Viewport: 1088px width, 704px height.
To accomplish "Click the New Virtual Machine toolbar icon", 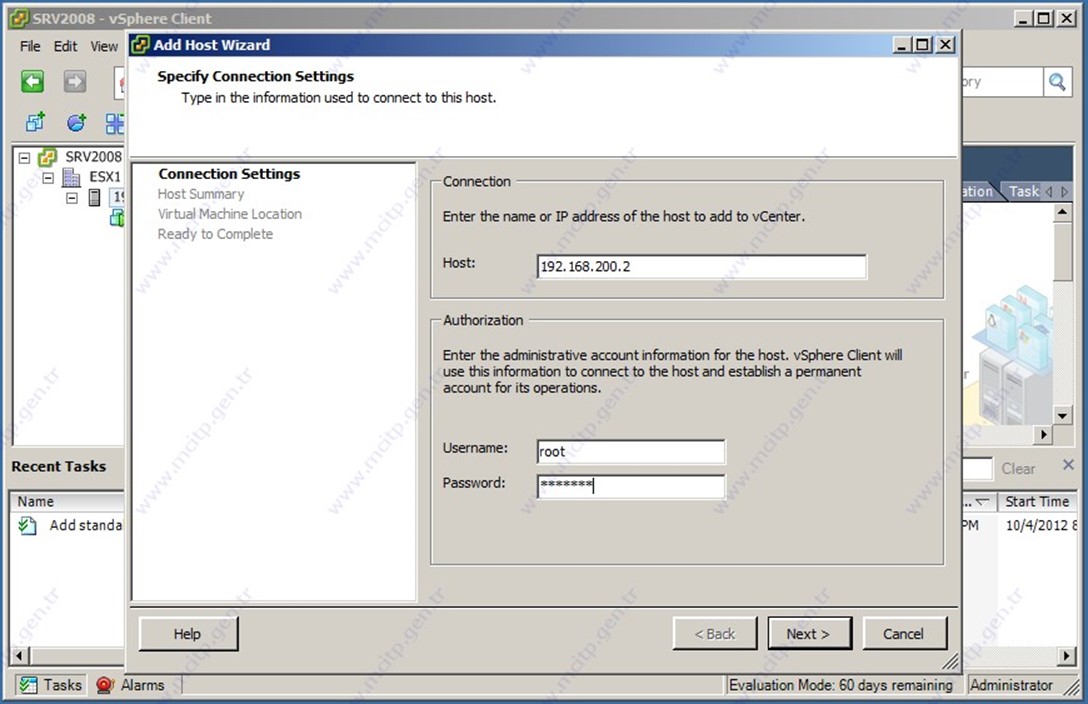I will pyautogui.click(x=35, y=123).
